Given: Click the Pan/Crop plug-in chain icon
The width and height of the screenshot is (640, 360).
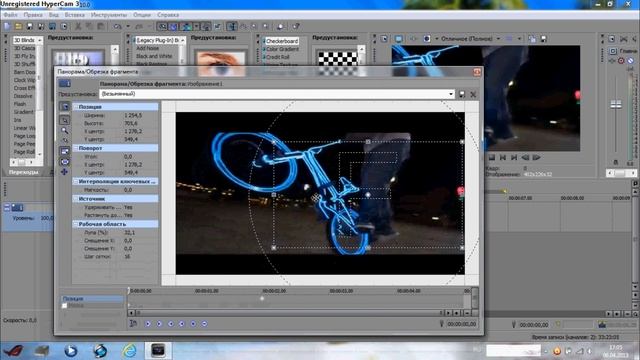Looking at the screenshot, I should point(65,84).
